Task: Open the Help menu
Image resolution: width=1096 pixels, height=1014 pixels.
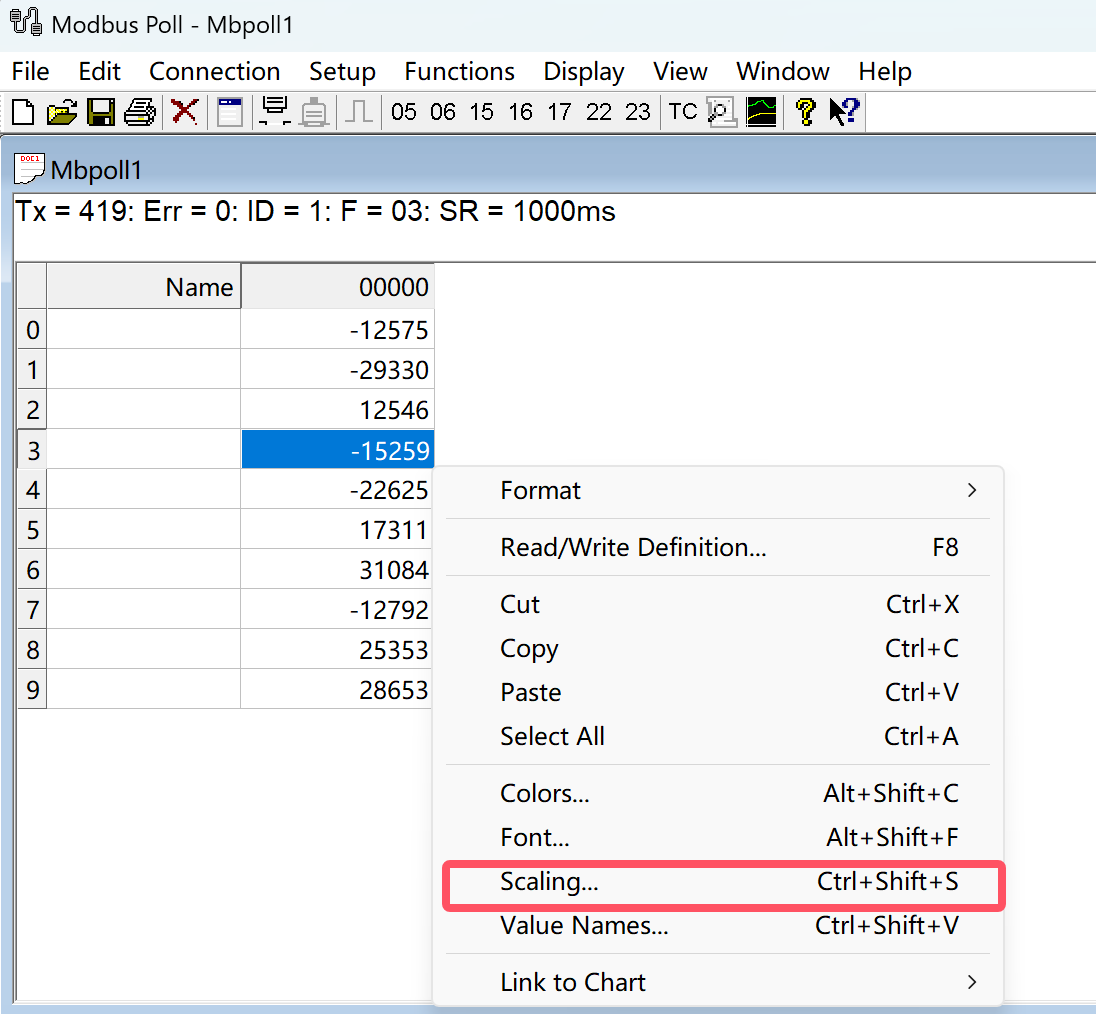Action: pyautogui.click(x=885, y=71)
